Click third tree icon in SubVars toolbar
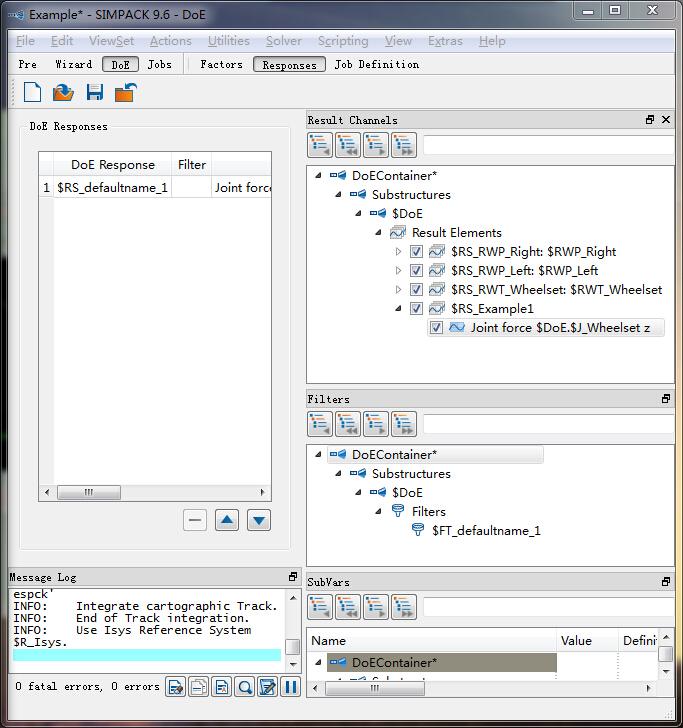 tap(376, 607)
